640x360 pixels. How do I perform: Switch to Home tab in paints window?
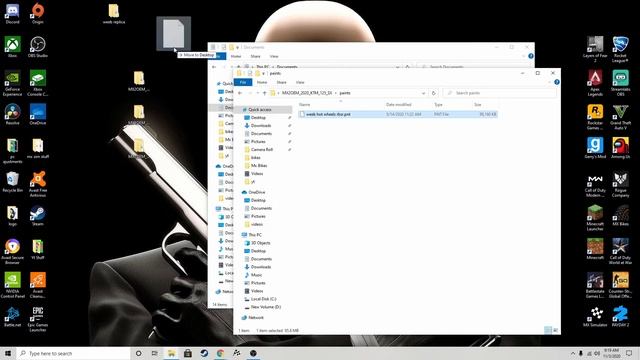point(262,82)
